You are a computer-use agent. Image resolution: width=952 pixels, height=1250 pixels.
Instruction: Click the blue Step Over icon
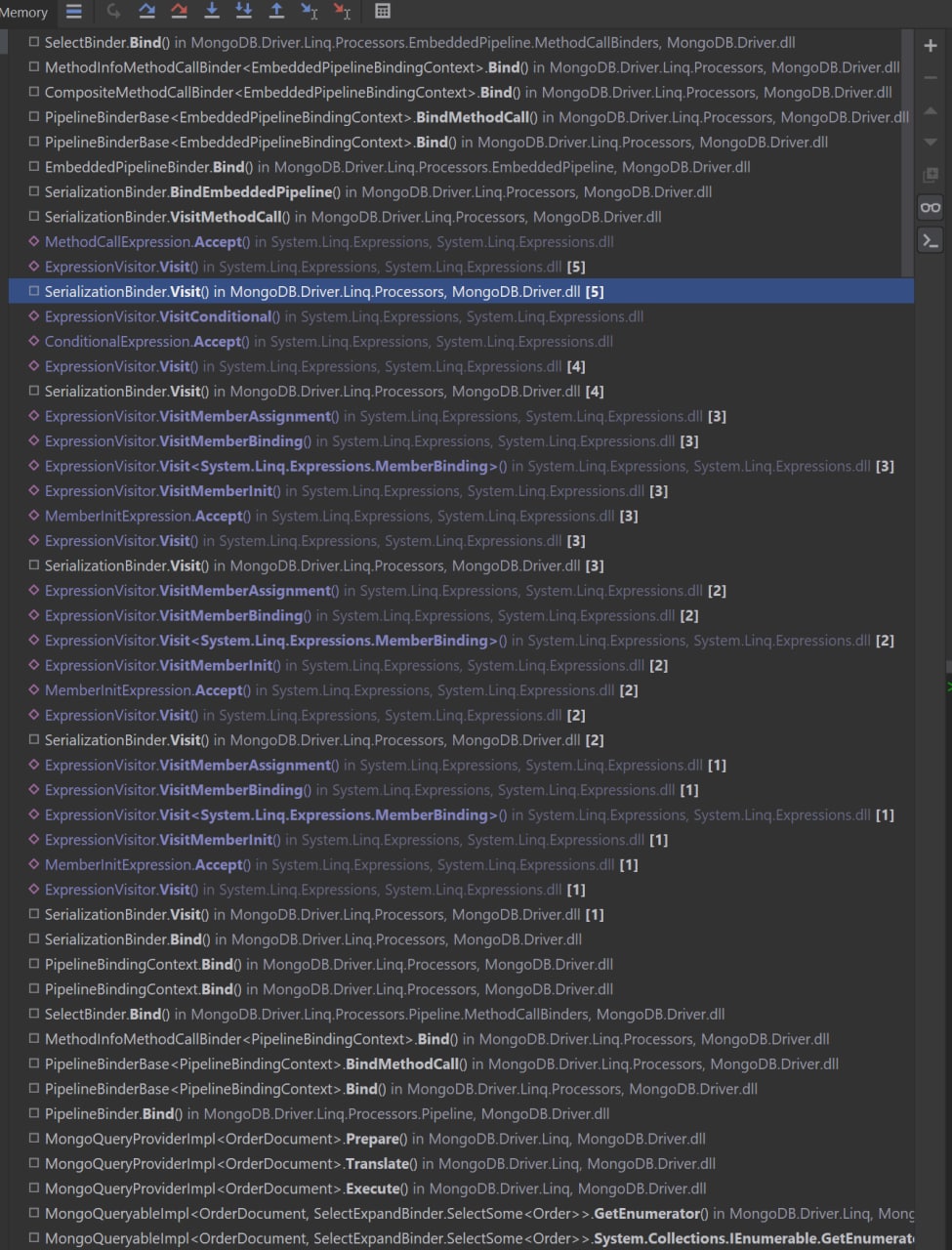[x=146, y=12]
